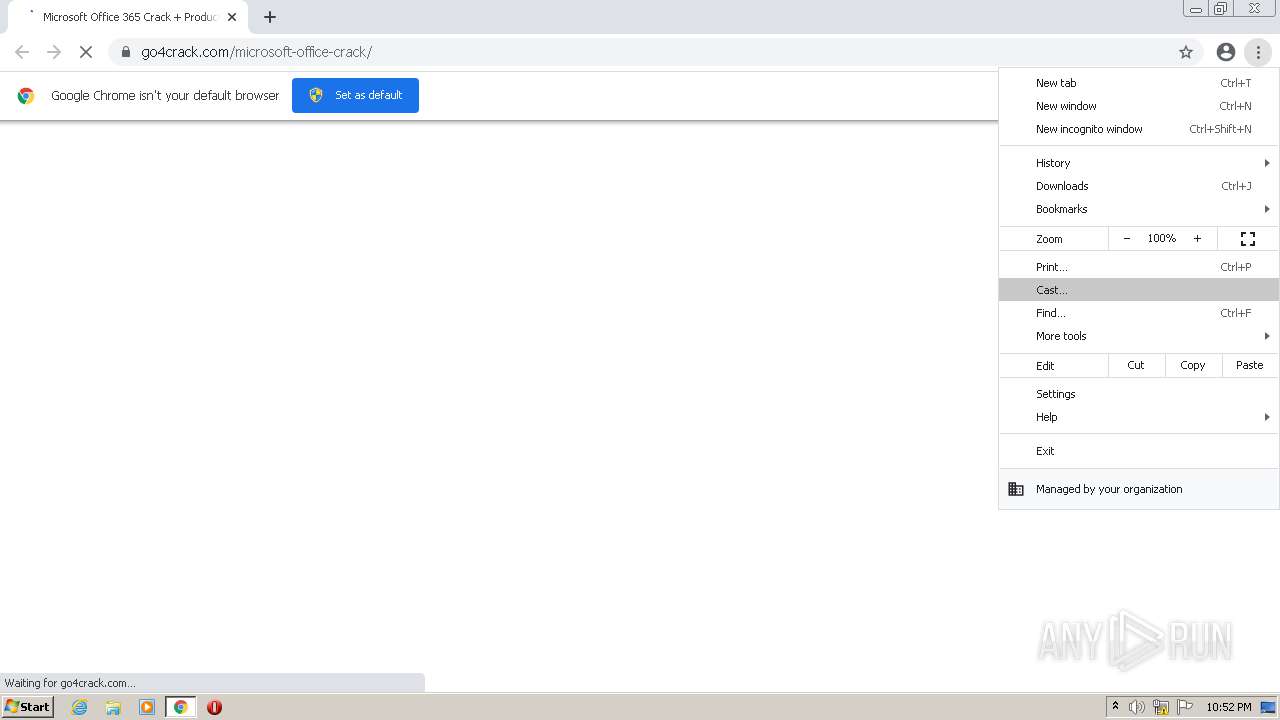Image resolution: width=1280 pixels, height=720 pixels.
Task: Show hidden tray icons arrow
Action: [x=1115, y=707]
